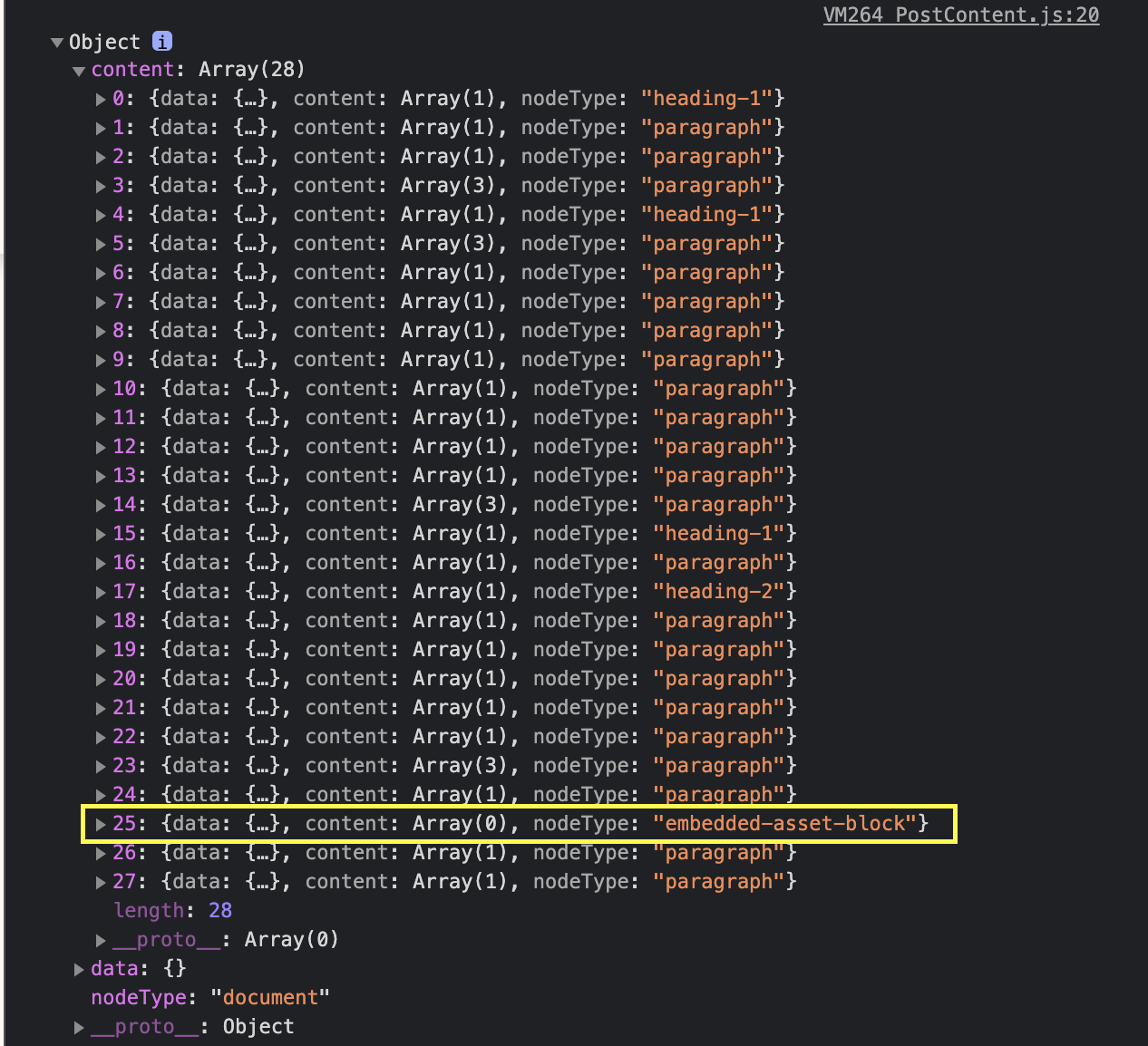
Task: Collapse the content Array(28) node
Action: (79, 71)
